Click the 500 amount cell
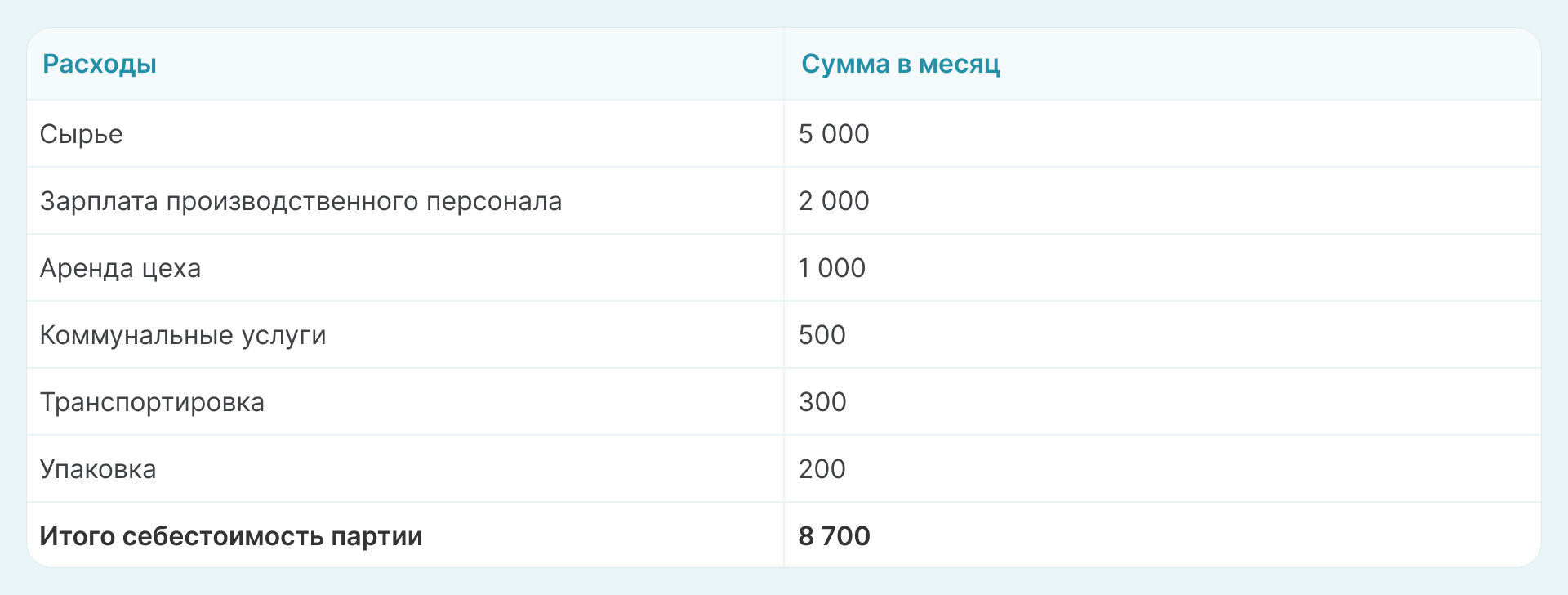Image resolution: width=1568 pixels, height=595 pixels. coord(822,335)
